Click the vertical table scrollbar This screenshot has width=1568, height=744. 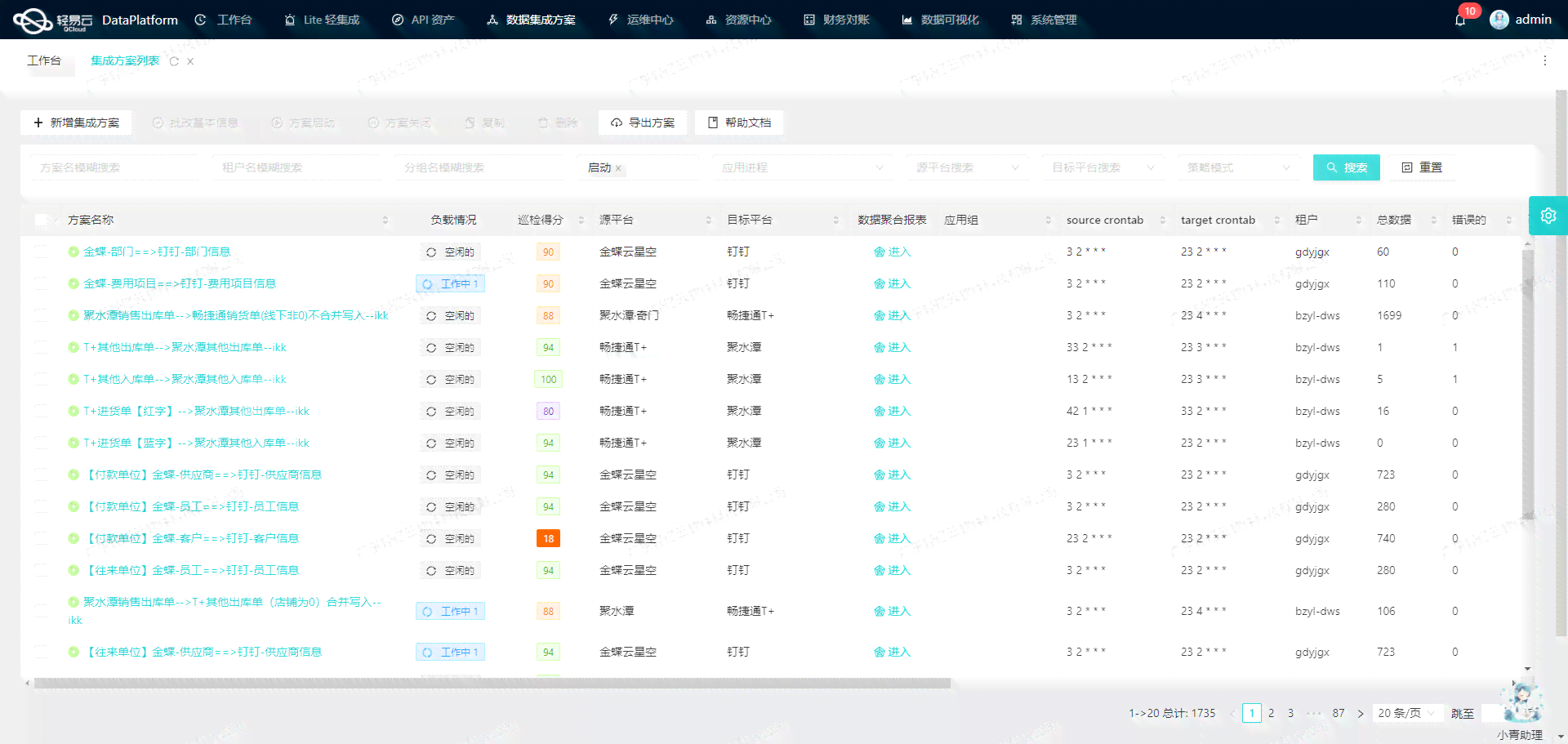[x=1528, y=384]
